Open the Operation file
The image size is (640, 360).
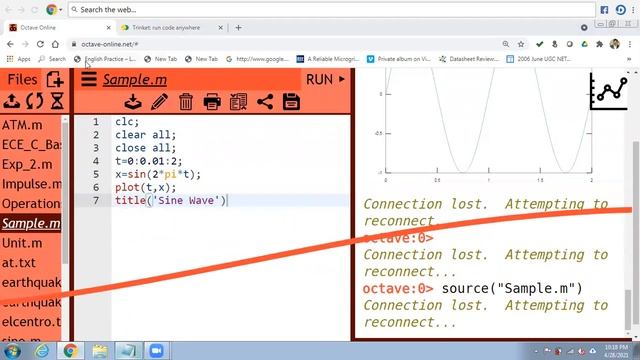(x=31, y=204)
